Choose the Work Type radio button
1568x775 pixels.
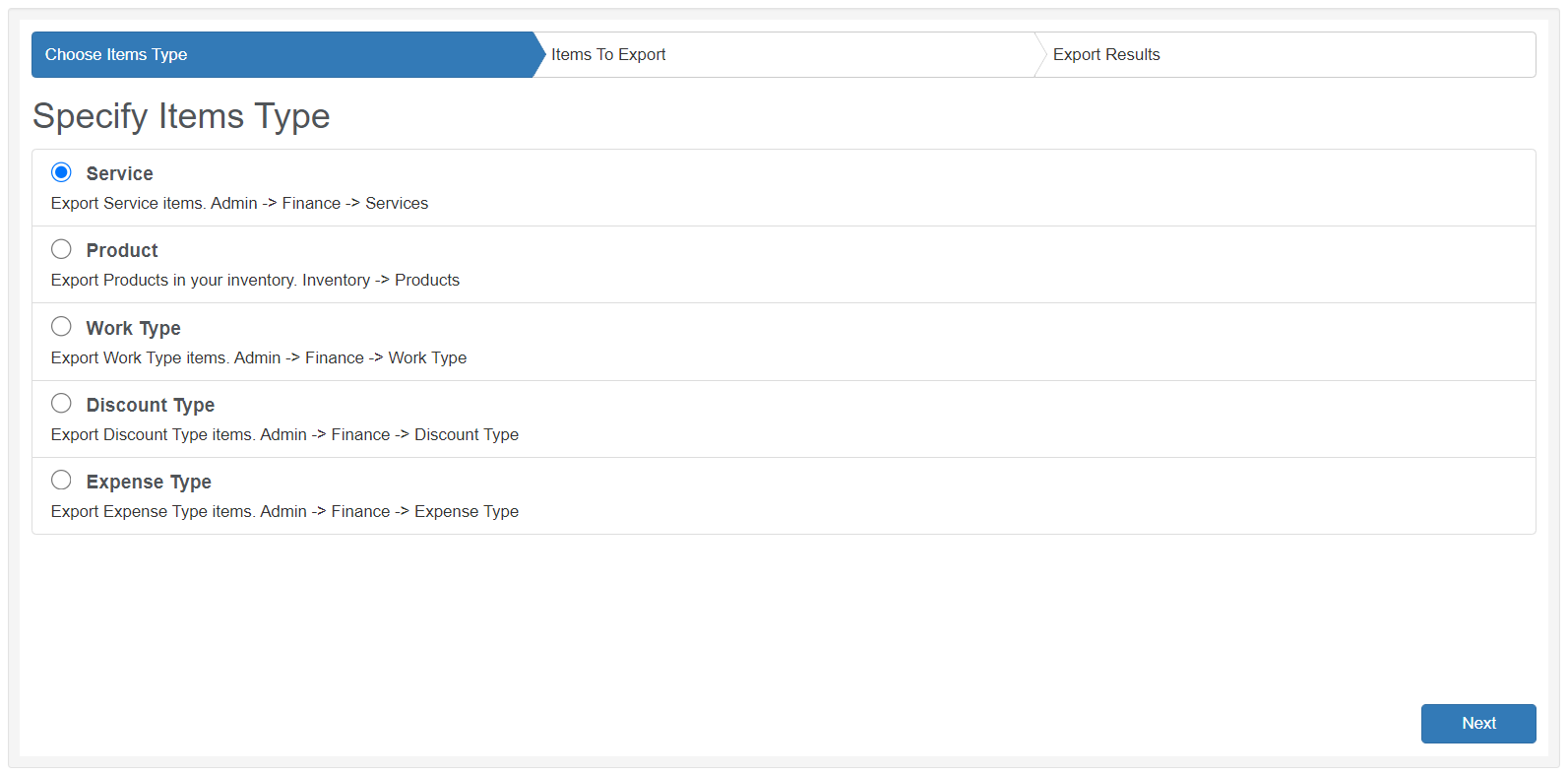pyautogui.click(x=61, y=326)
